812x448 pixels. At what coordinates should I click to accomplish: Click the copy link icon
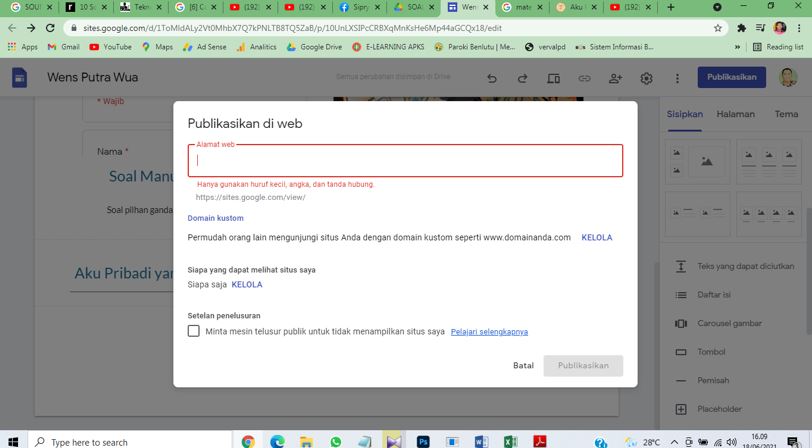[x=584, y=78]
